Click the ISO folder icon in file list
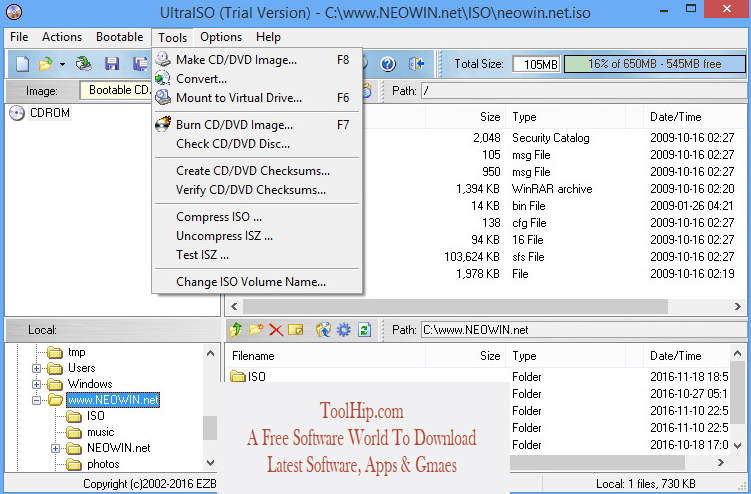 (x=238, y=376)
